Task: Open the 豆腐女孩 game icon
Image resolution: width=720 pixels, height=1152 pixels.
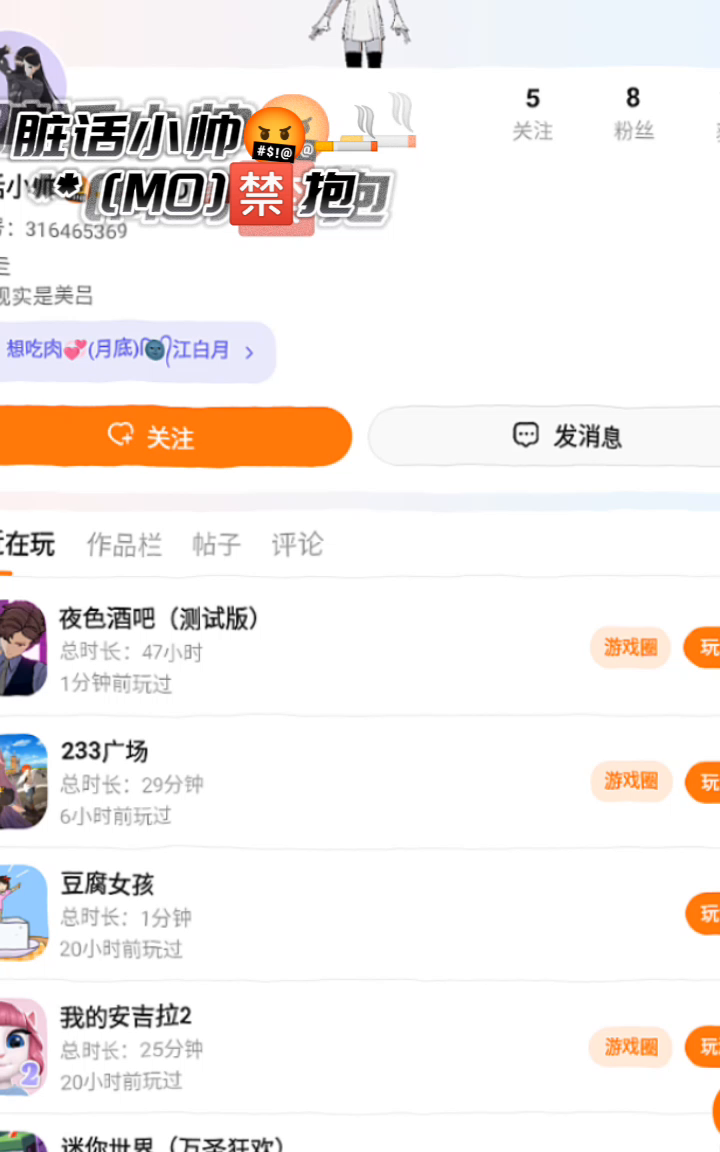Action: (23, 913)
